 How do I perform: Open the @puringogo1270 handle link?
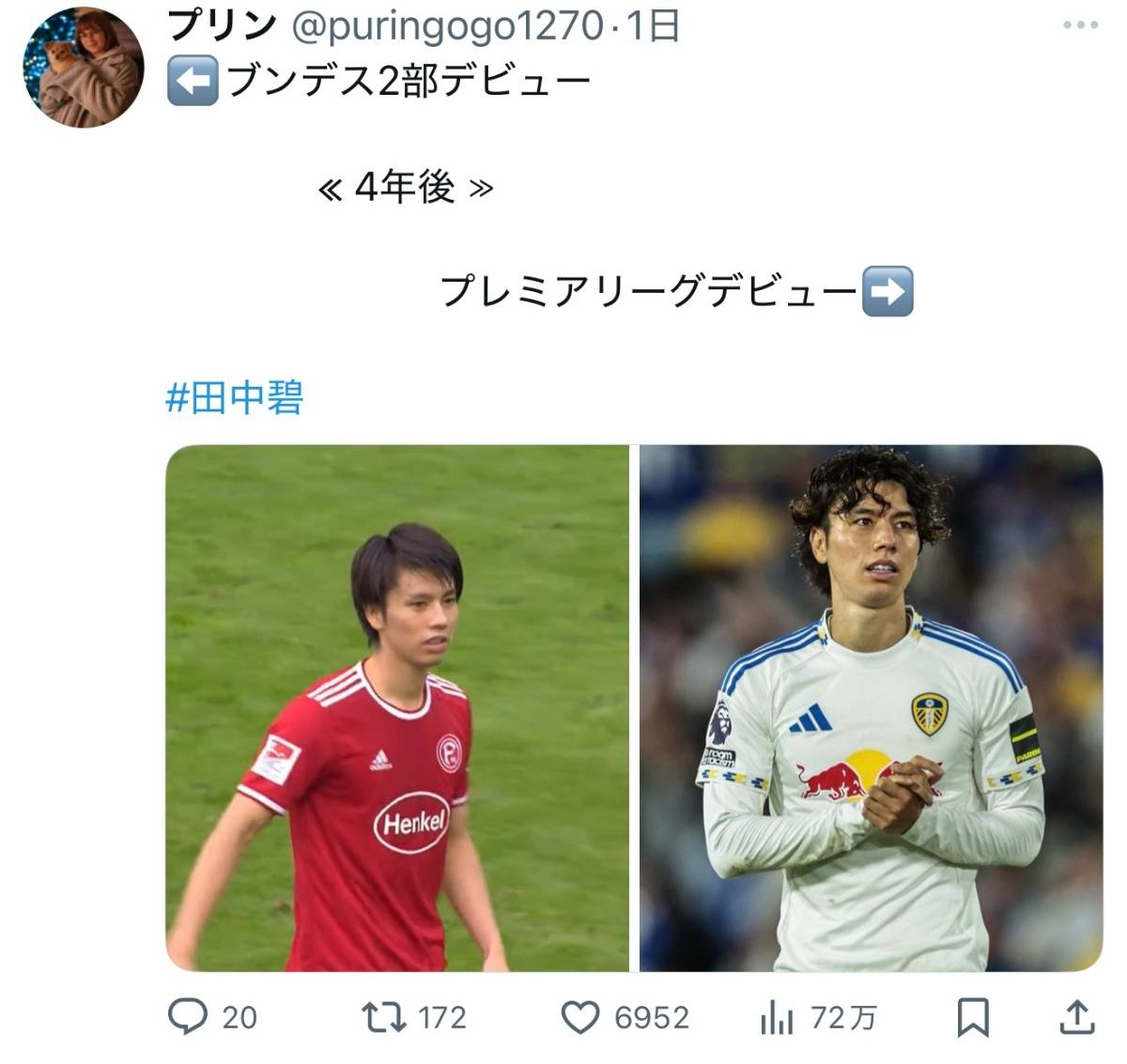point(448,26)
